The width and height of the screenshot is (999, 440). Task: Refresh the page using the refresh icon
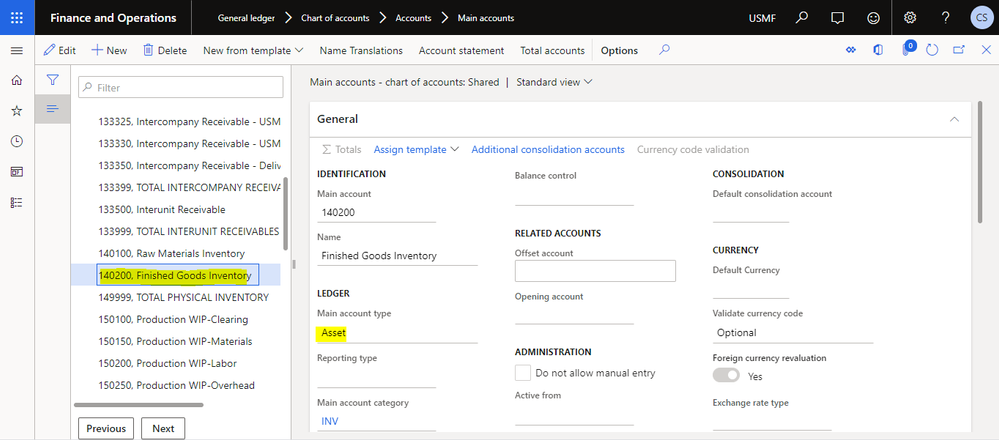point(933,50)
